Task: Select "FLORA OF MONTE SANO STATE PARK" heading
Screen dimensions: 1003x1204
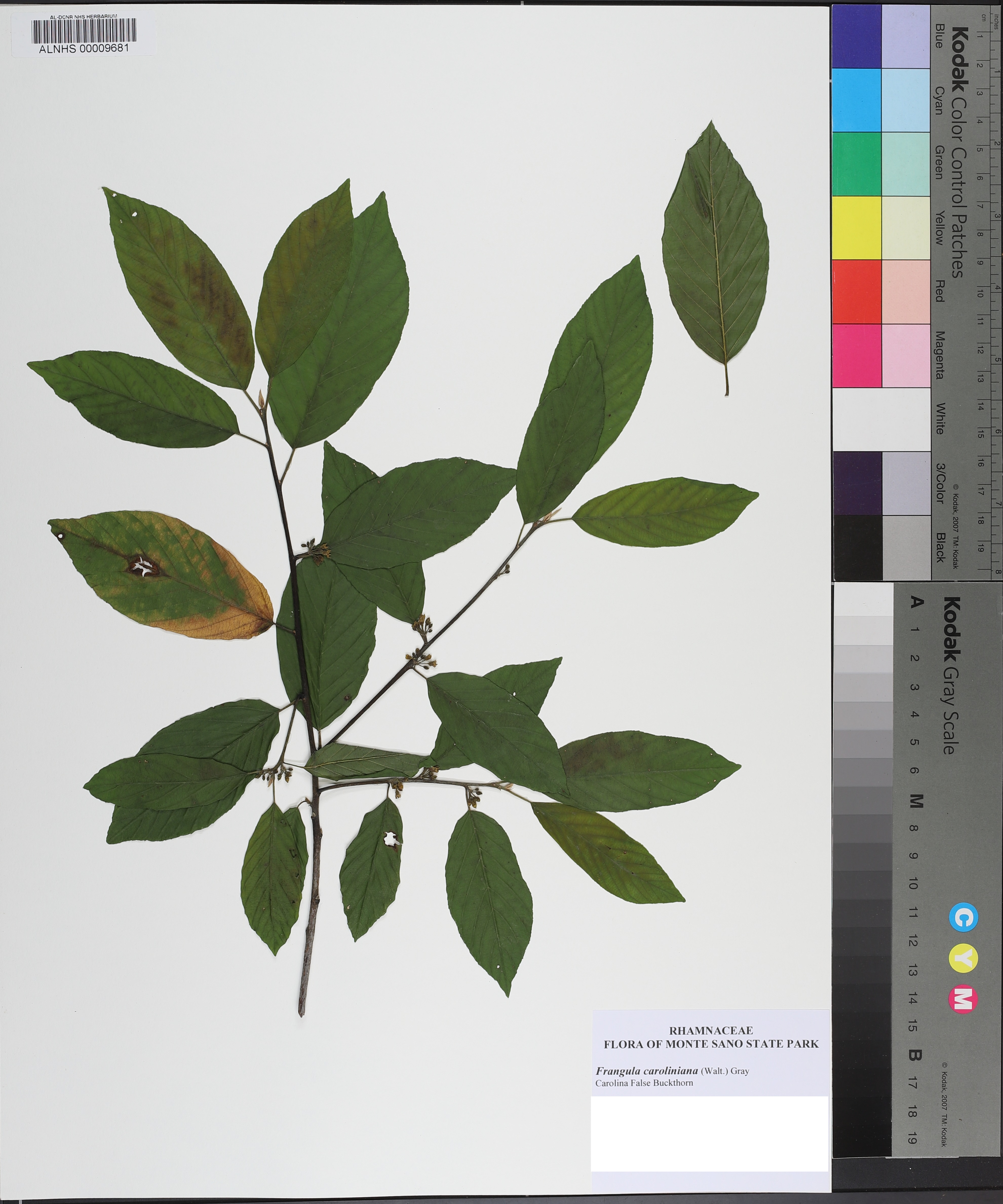Action: [711, 1044]
